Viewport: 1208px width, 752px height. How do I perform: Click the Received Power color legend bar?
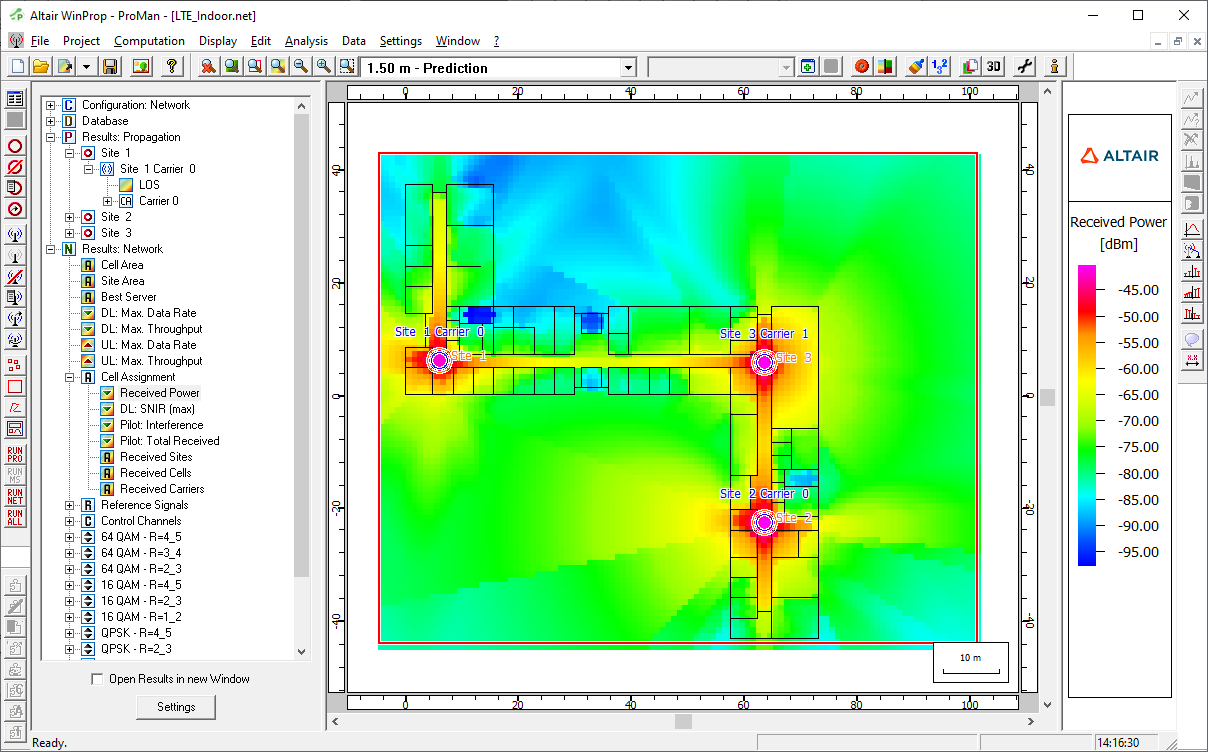[1086, 415]
